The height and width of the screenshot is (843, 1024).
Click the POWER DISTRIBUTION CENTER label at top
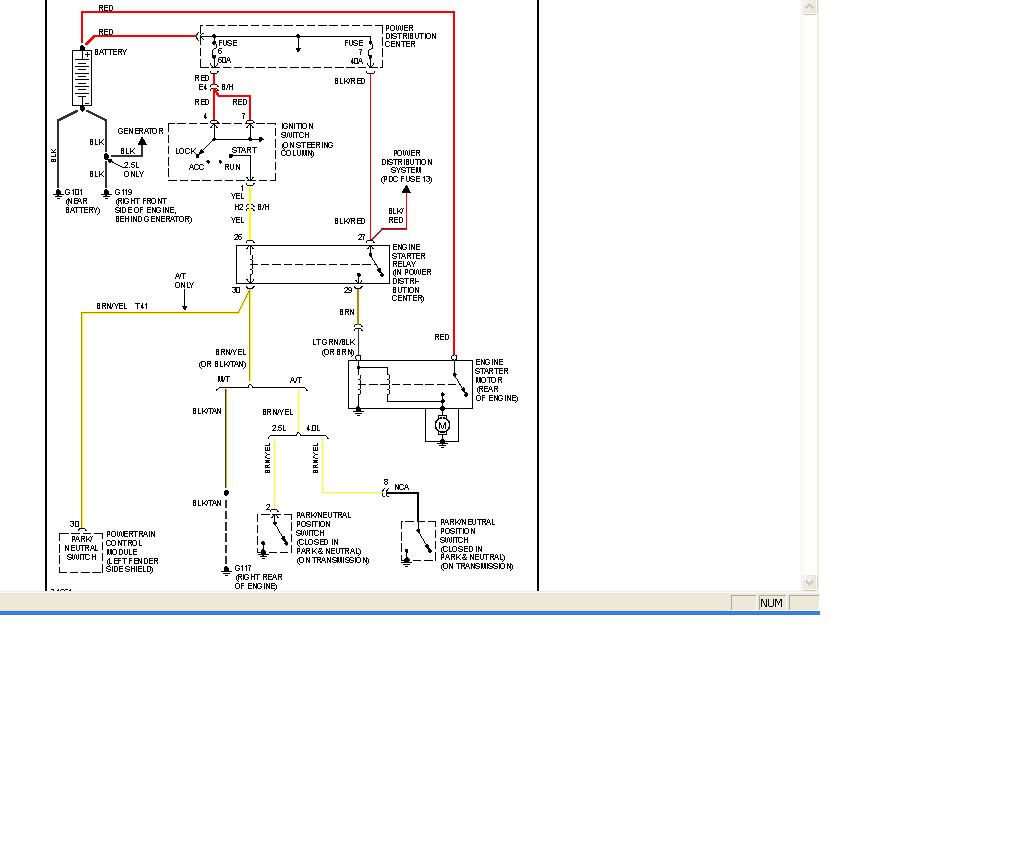coord(410,36)
